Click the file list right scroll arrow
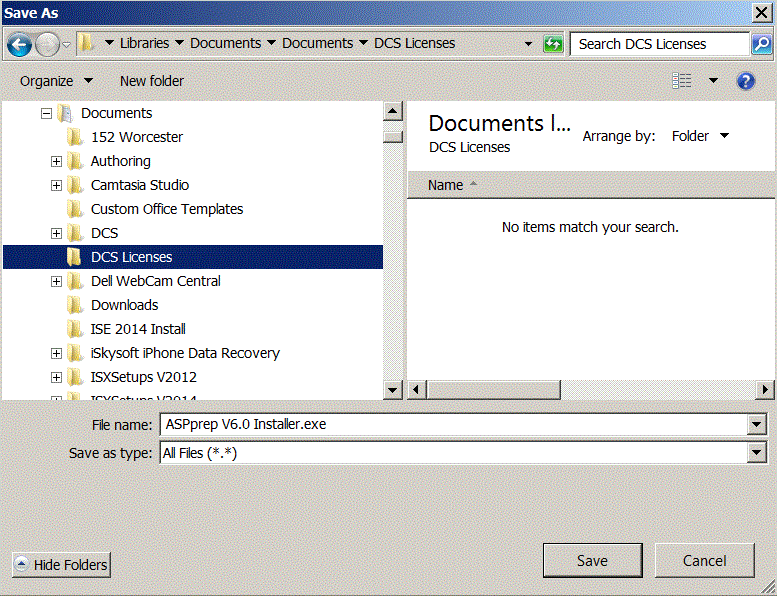This screenshot has height=596, width=777. click(765, 390)
